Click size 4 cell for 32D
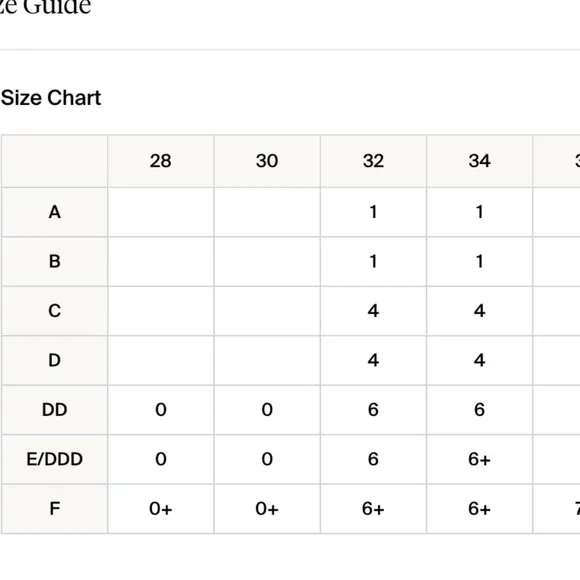This screenshot has width=580, height=580. 373,361
